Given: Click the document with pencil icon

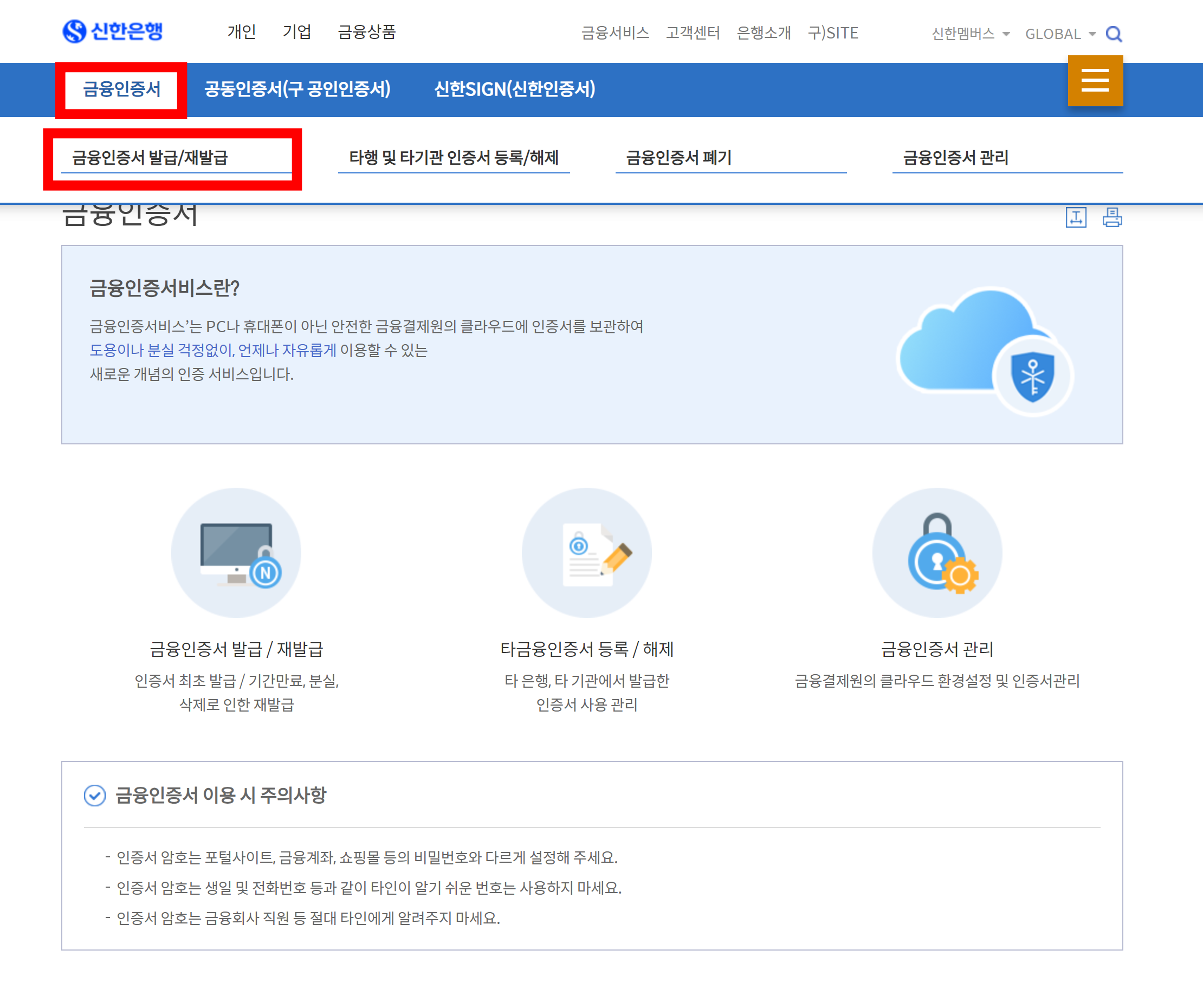Looking at the screenshot, I should coord(587,552).
